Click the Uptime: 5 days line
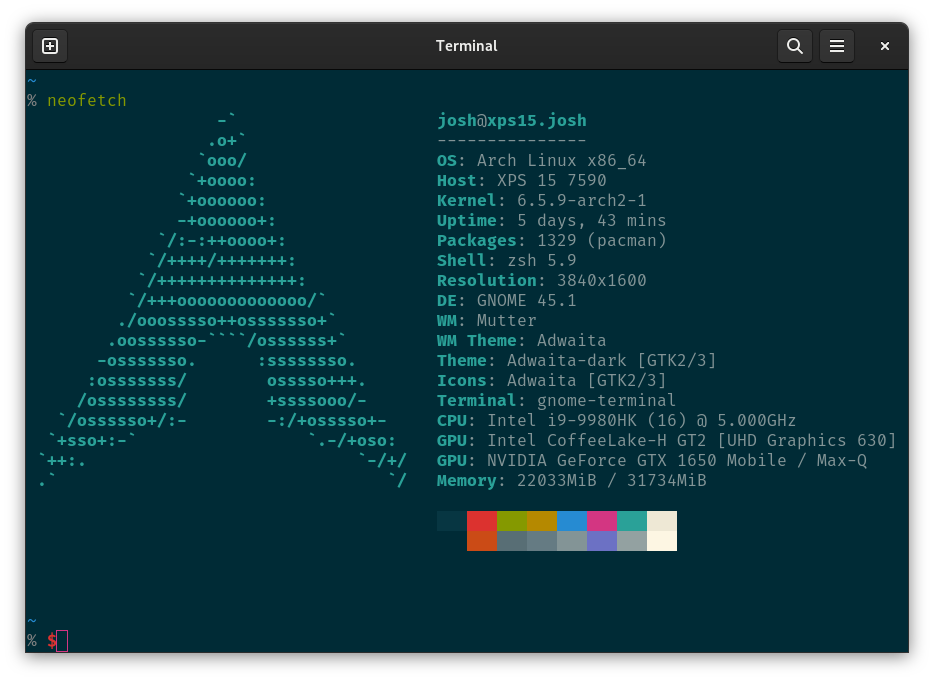934x681 pixels. click(x=552, y=220)
